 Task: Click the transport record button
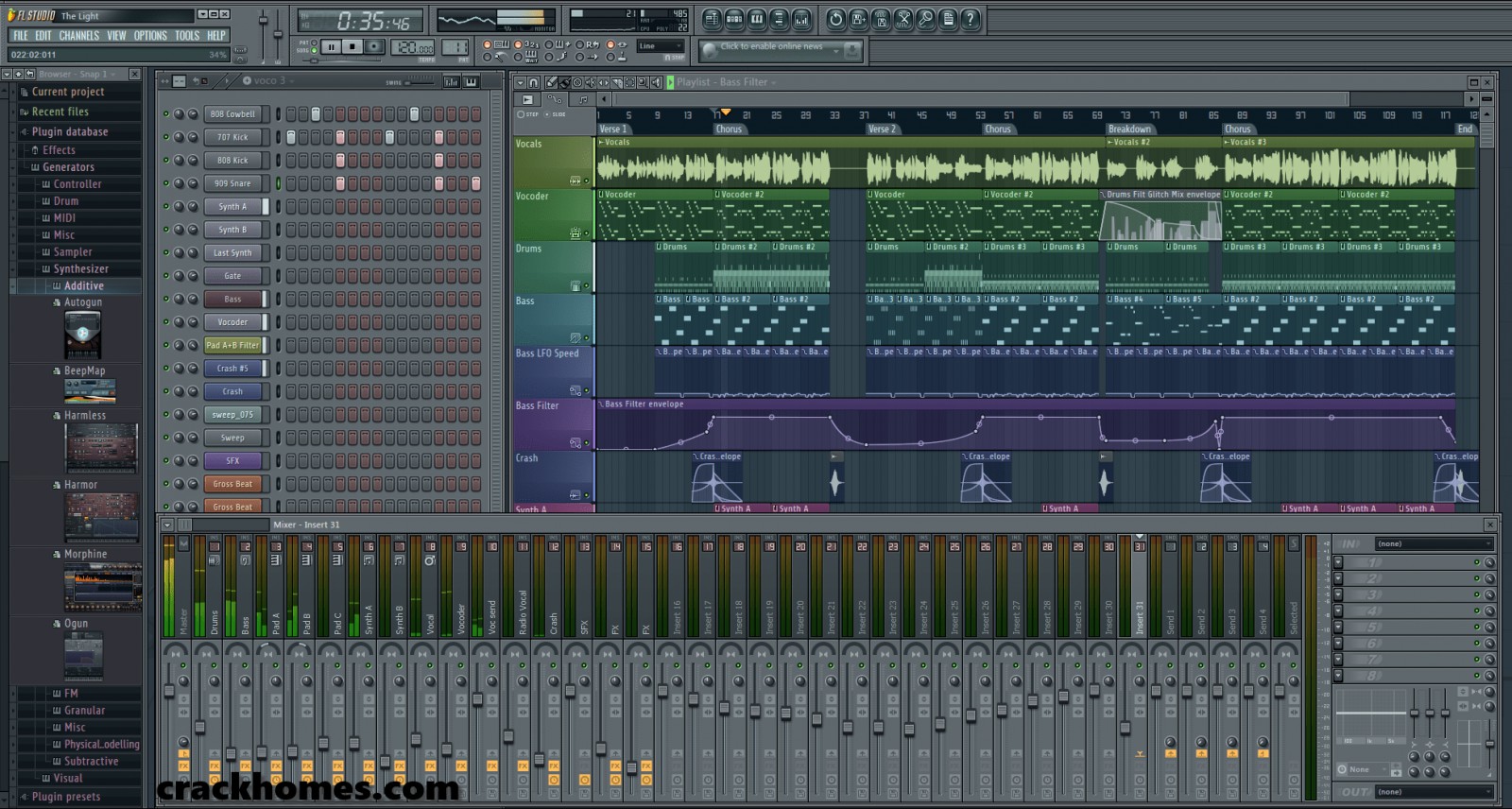(x=374, y=47)
